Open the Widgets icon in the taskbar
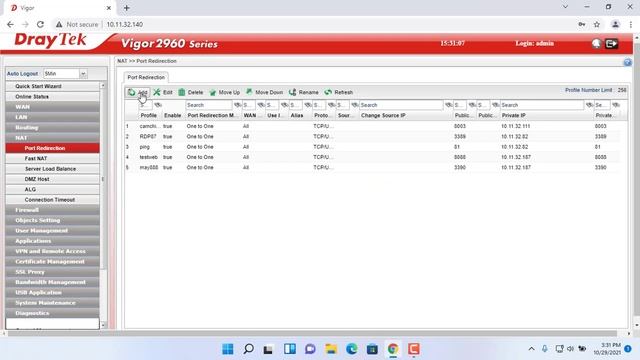 tap(290, 349)
